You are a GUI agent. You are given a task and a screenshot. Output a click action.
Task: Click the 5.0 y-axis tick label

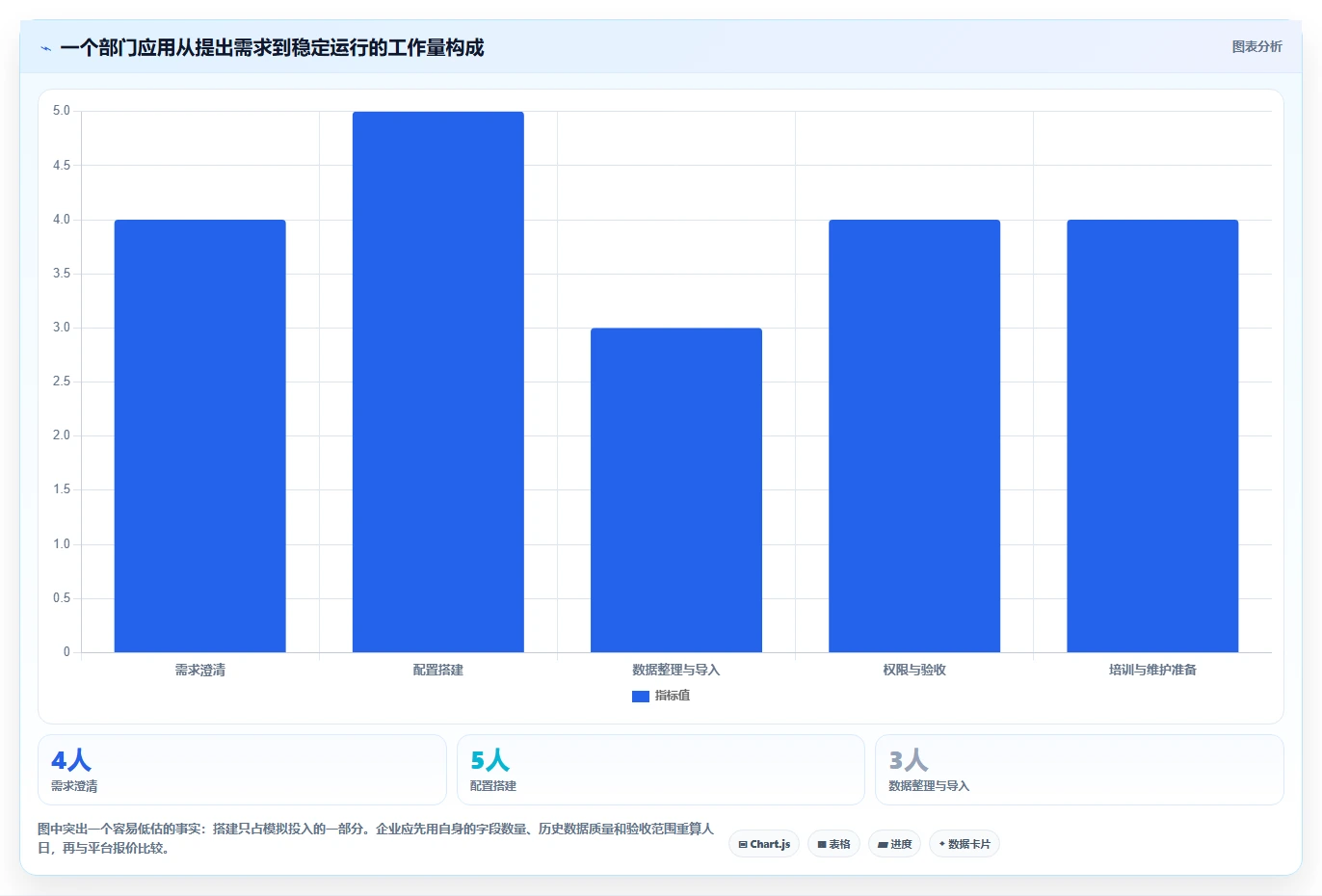click(x=62, y=111)
